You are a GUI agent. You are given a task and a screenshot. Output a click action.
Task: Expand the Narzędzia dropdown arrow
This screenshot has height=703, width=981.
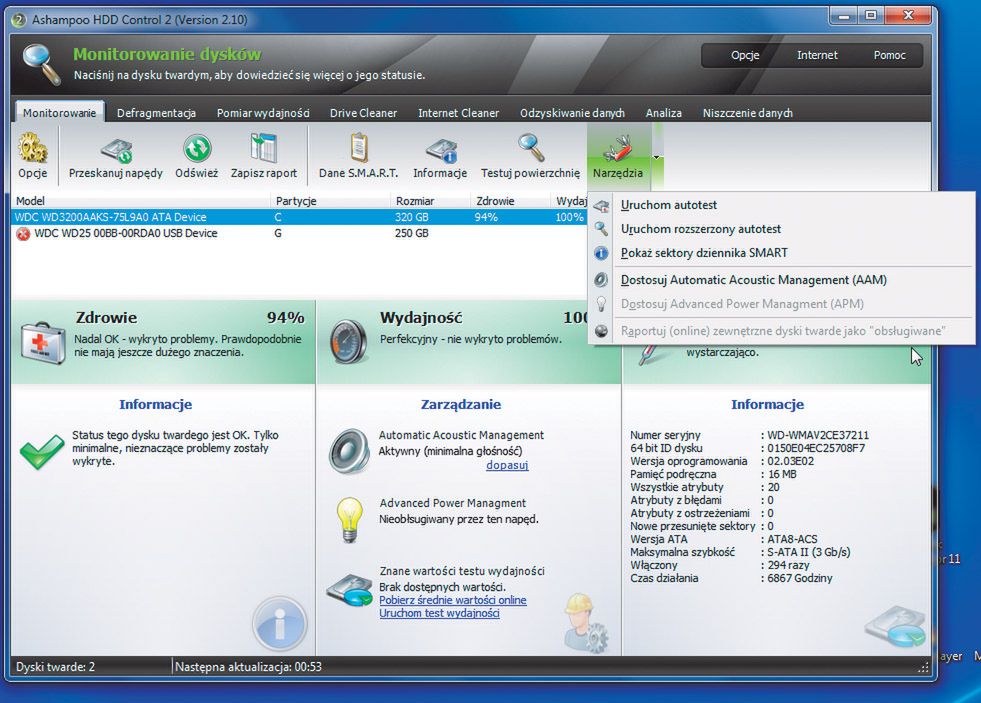coord(657,156)
